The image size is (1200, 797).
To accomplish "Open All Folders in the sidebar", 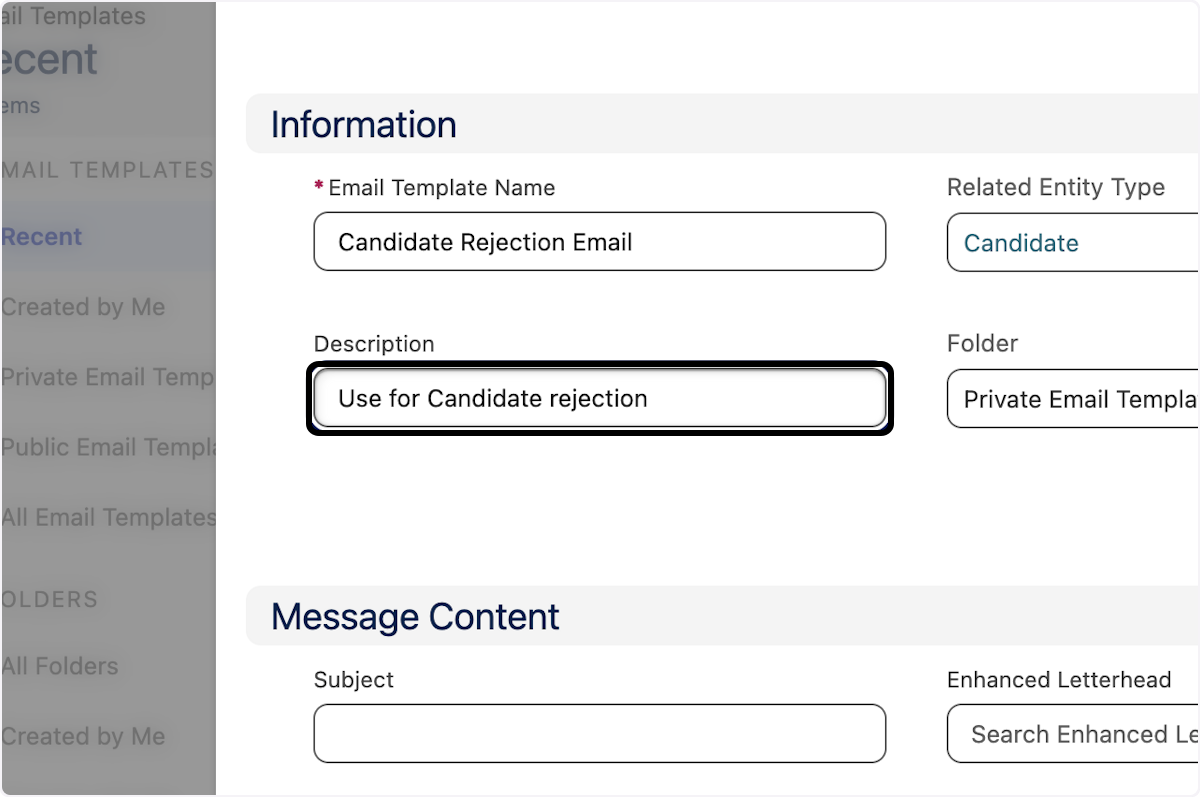I will 60,666.
